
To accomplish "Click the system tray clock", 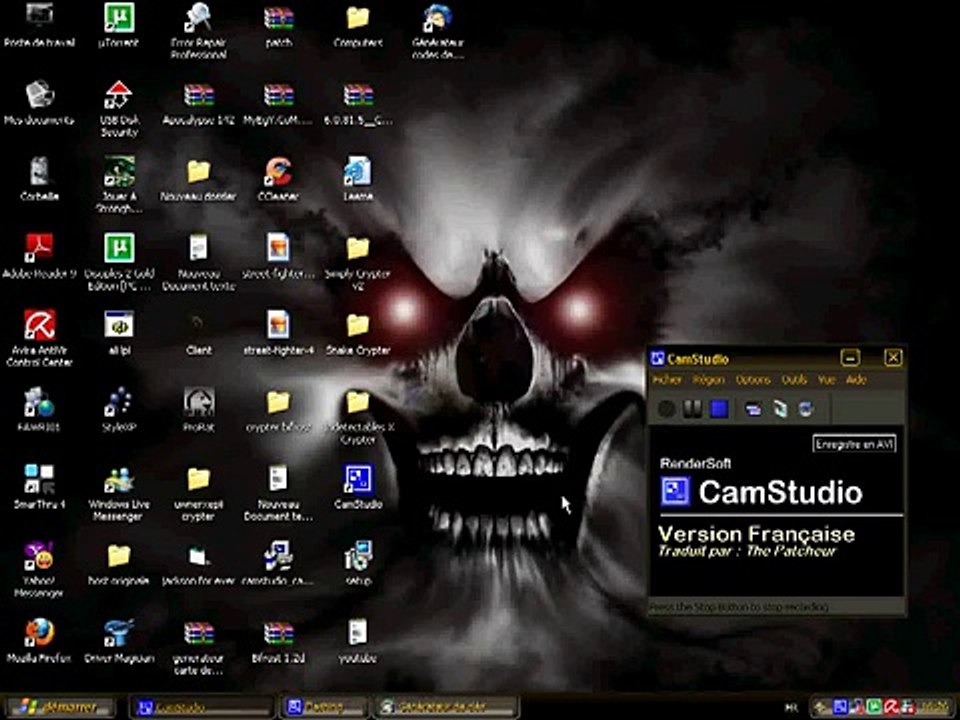I will [x=934, y=708].
